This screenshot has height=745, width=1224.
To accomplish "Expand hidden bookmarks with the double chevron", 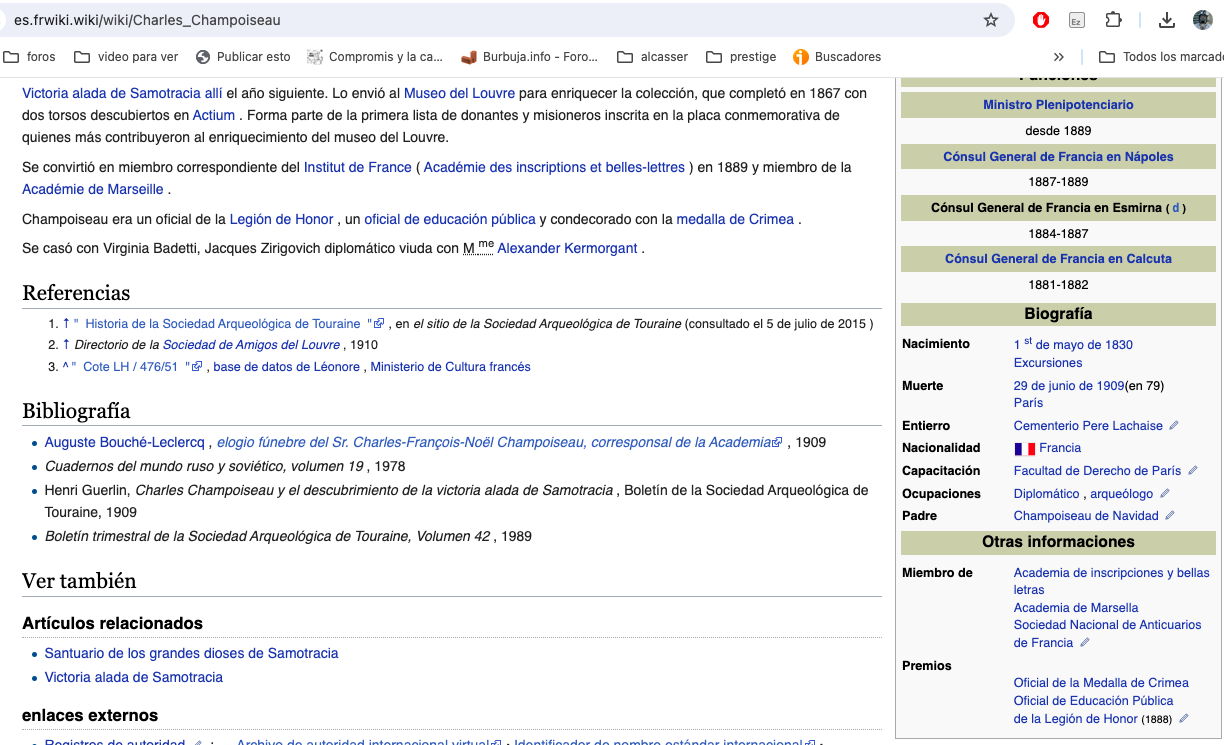I will 1059,57.
